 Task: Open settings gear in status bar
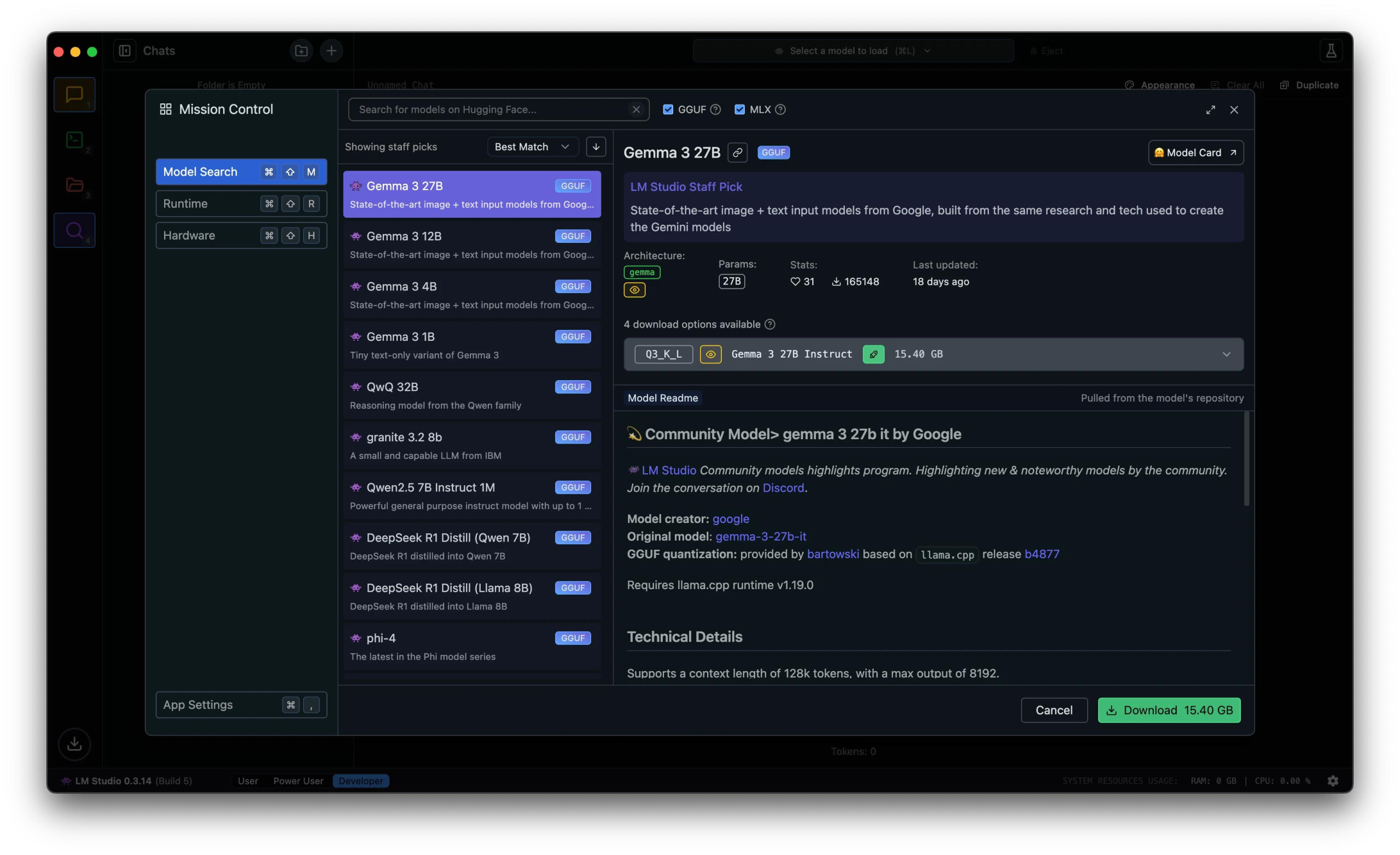(x=1332, y=781)
